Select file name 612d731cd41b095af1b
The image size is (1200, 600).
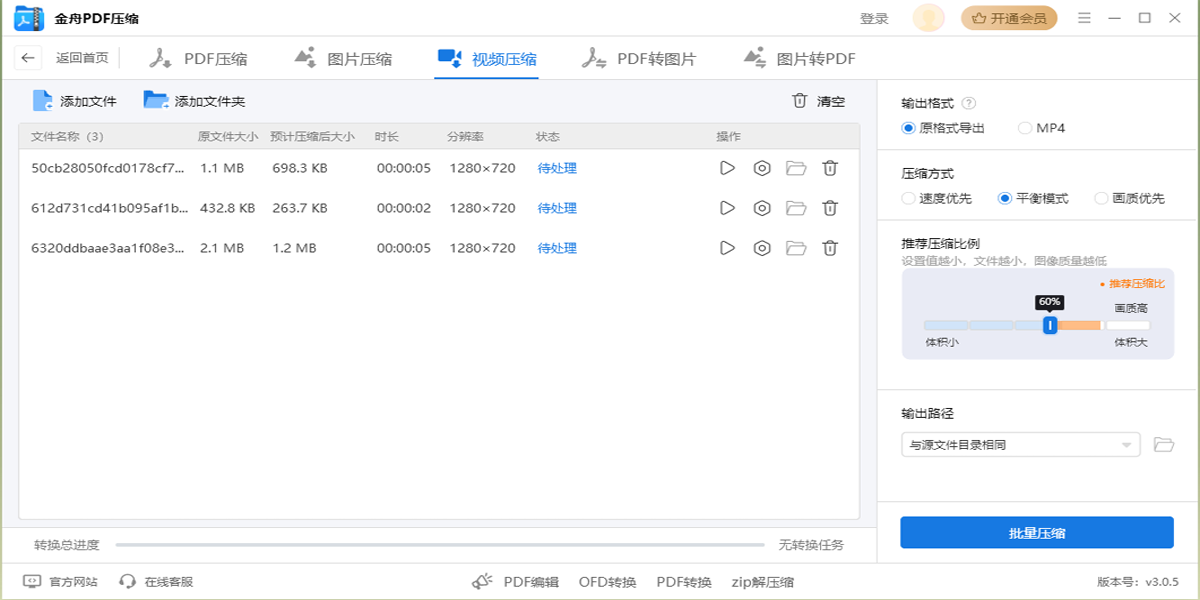pos(109,208)
